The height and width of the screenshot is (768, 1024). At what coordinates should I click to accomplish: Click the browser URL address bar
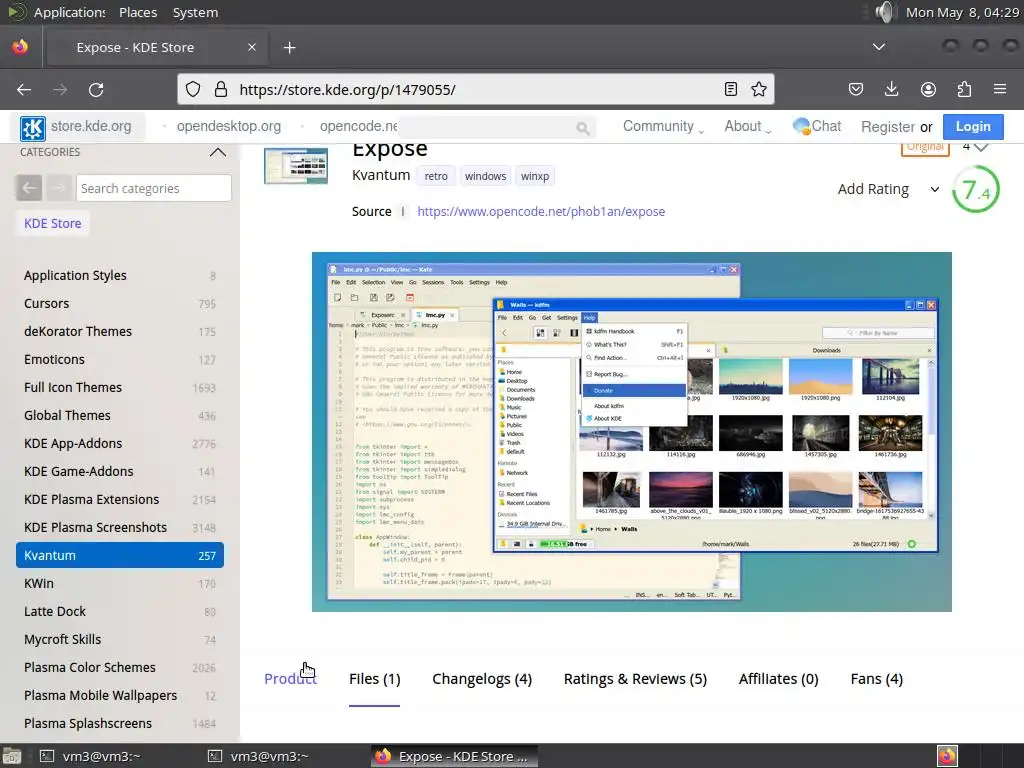click(x=477, y=89)
